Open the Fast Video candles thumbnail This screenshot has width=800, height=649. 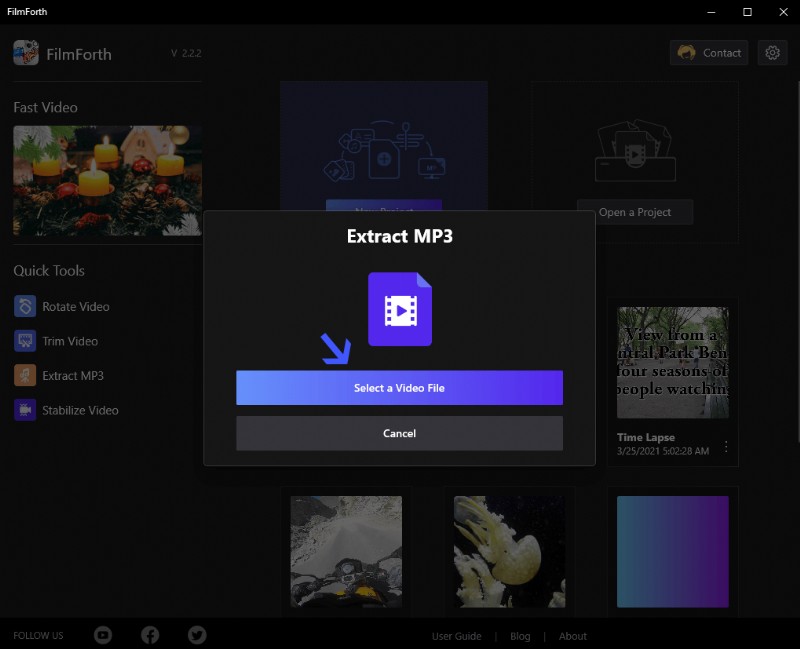[x=107, y=182]
